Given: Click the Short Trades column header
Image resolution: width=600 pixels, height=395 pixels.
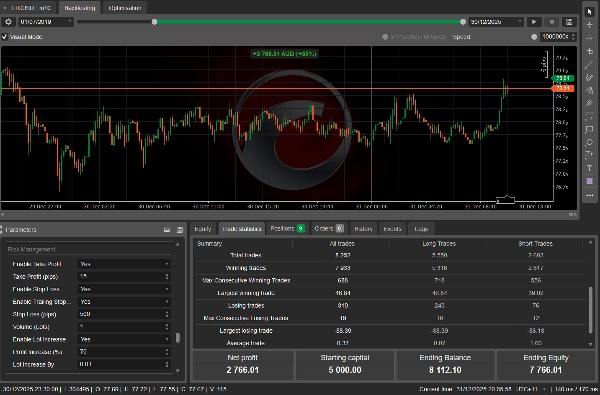Looking at the screenshot, I should click(x=535, y=243).
